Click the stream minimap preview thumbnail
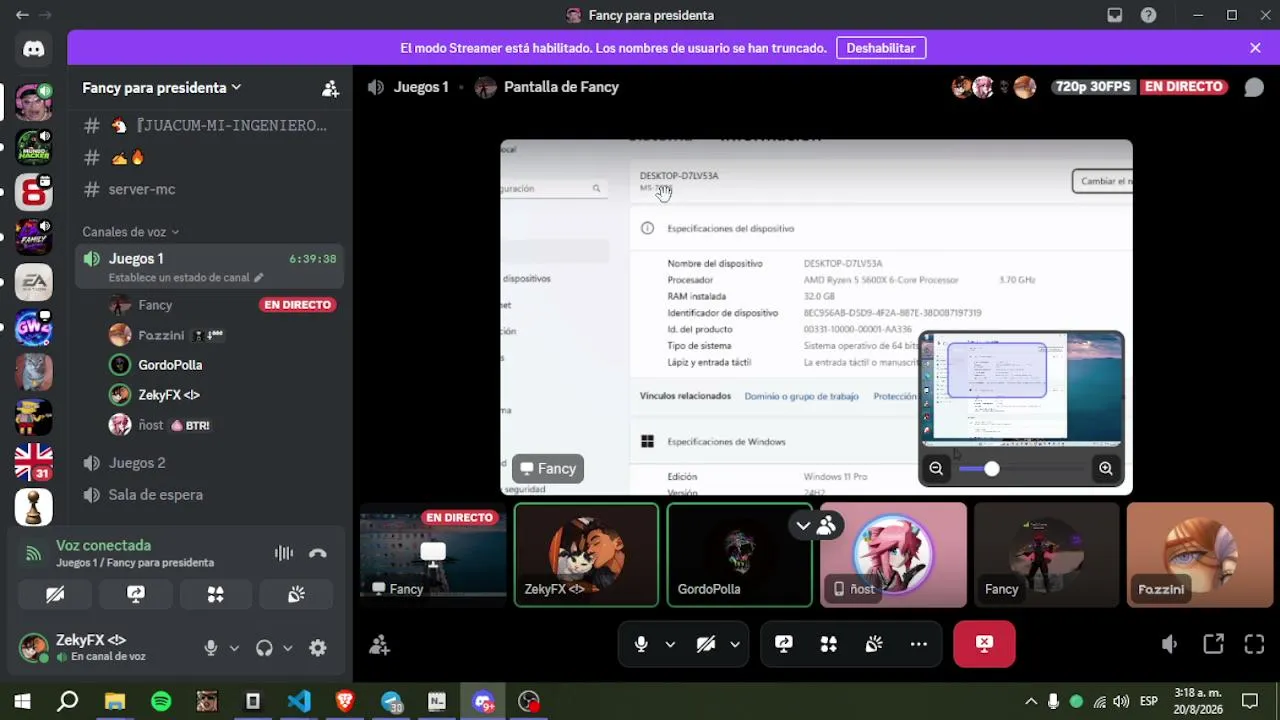 point(1021,388)
